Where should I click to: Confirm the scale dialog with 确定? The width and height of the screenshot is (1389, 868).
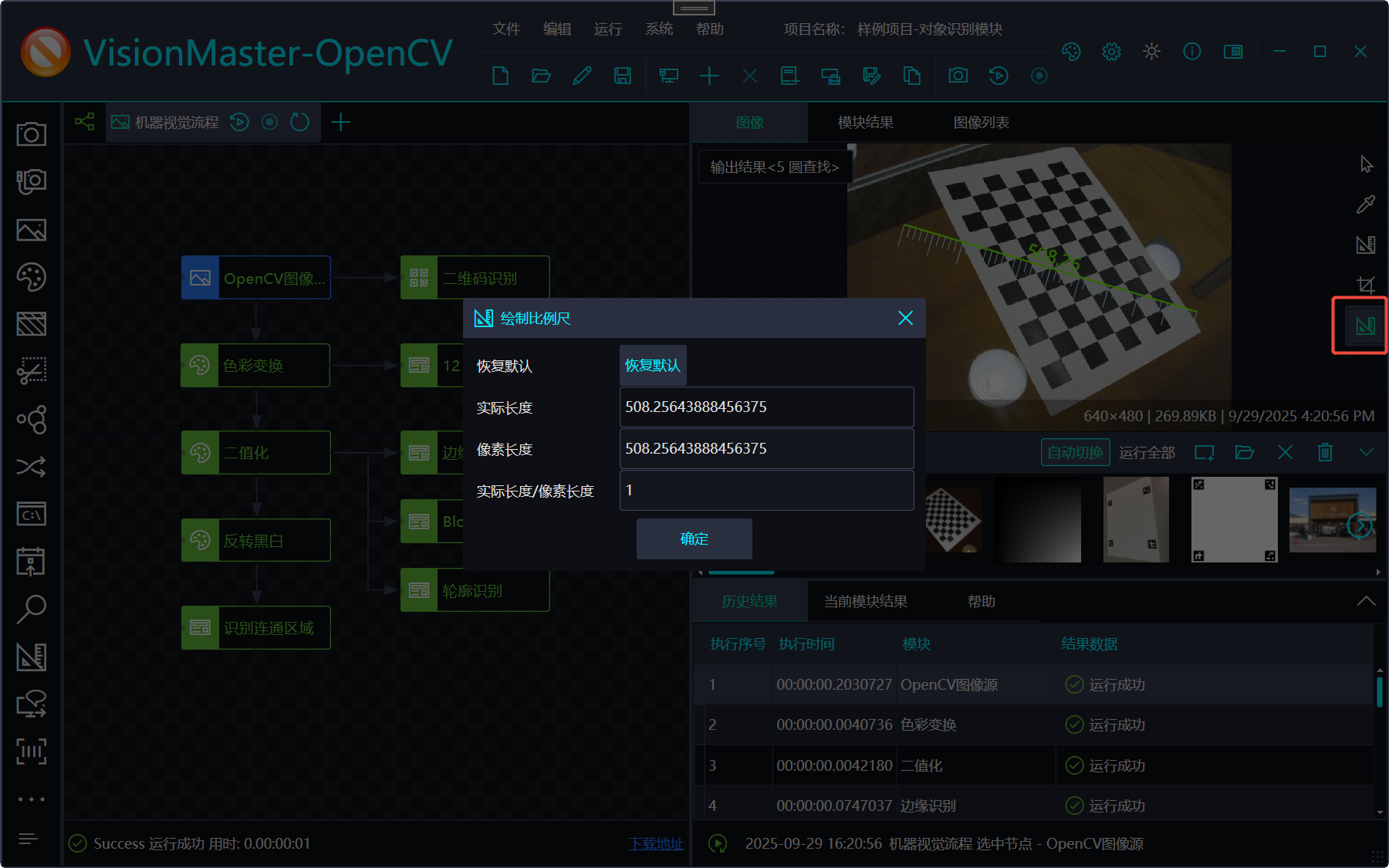(694, 539)
